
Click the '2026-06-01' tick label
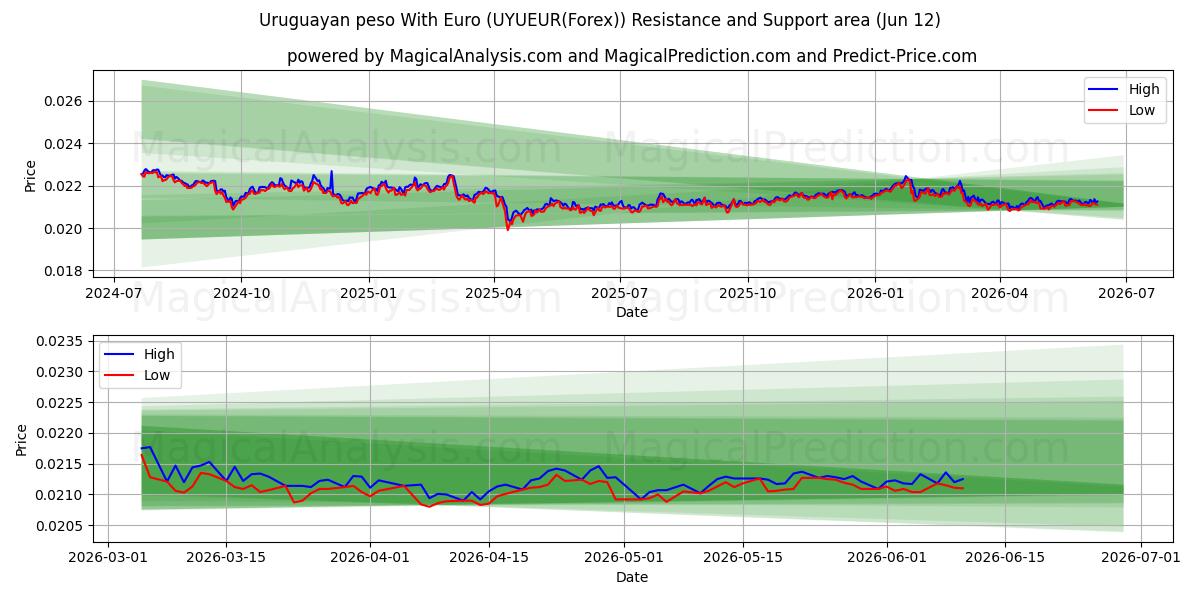(887, 558)
